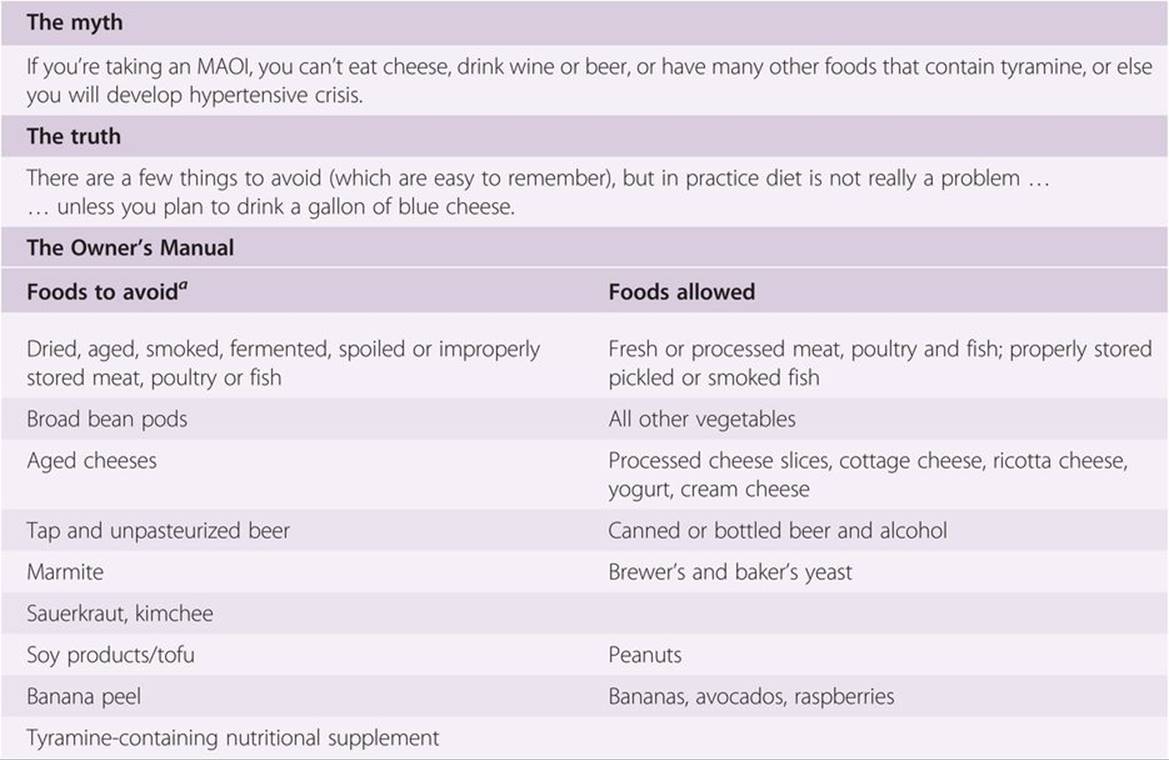Select 'Bananas, avocados, raspberries' cell
Image resolution: width=1169 pixels, height=760 pixels.
[751, 696]
